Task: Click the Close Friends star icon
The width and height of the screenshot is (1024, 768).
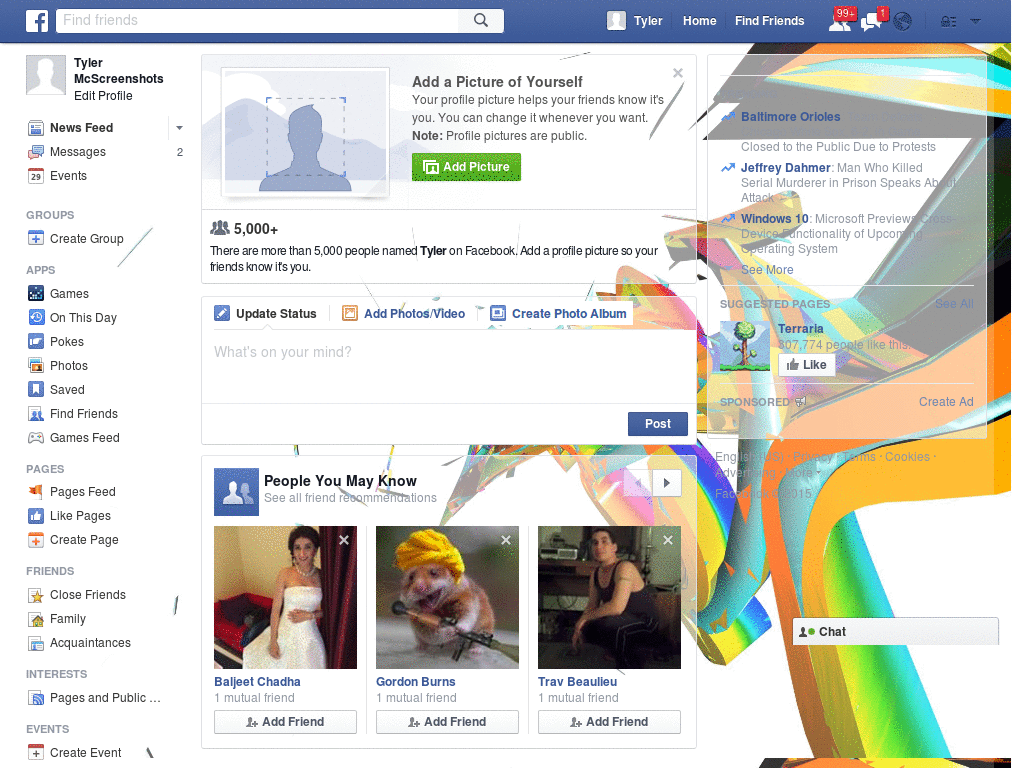Action: point(36,595)
